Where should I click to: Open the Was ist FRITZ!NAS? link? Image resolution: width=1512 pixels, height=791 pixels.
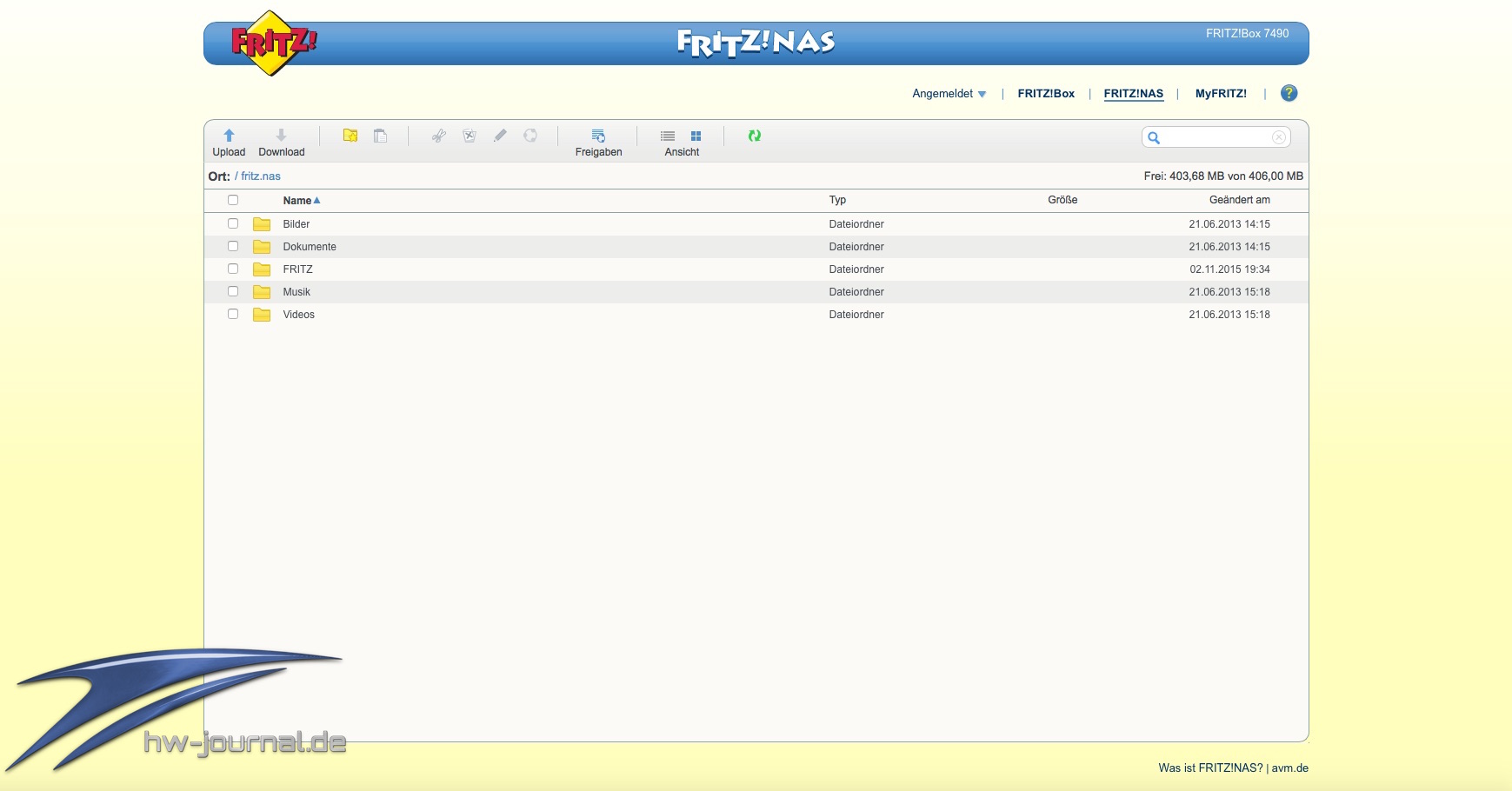[x=1210, y=768]
